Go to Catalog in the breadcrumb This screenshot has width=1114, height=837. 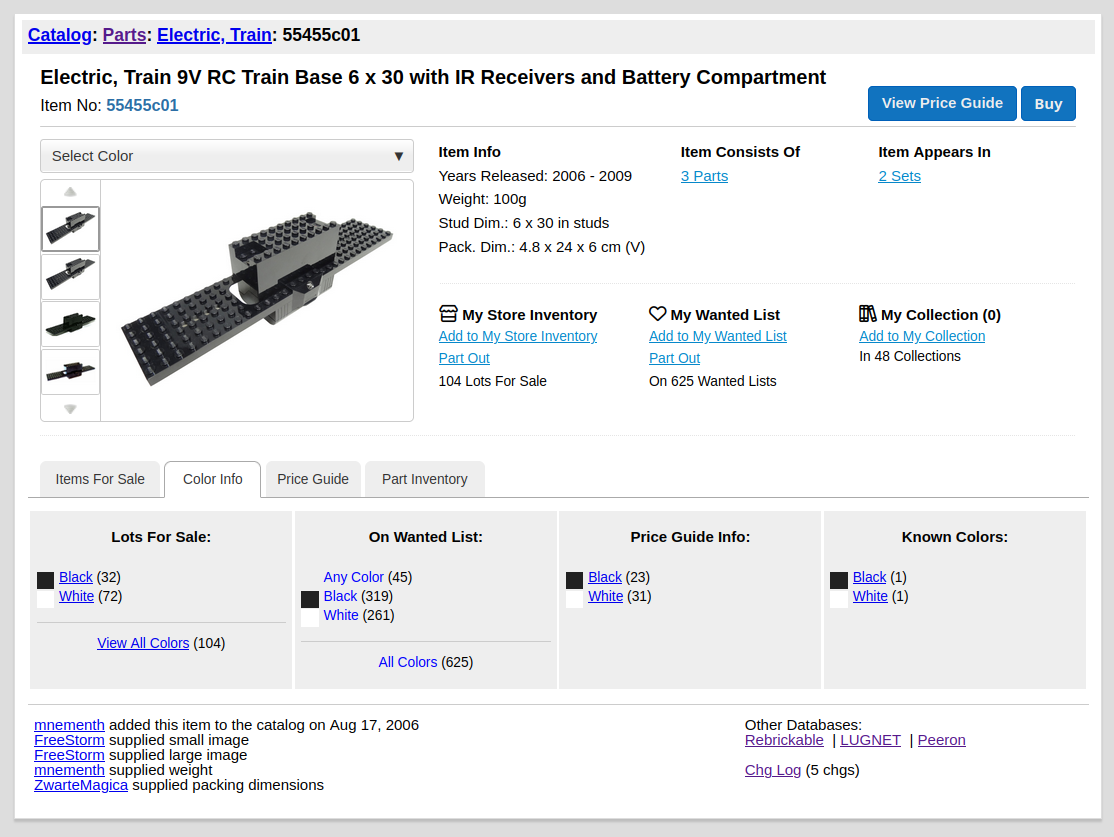(x=60, y=35)
